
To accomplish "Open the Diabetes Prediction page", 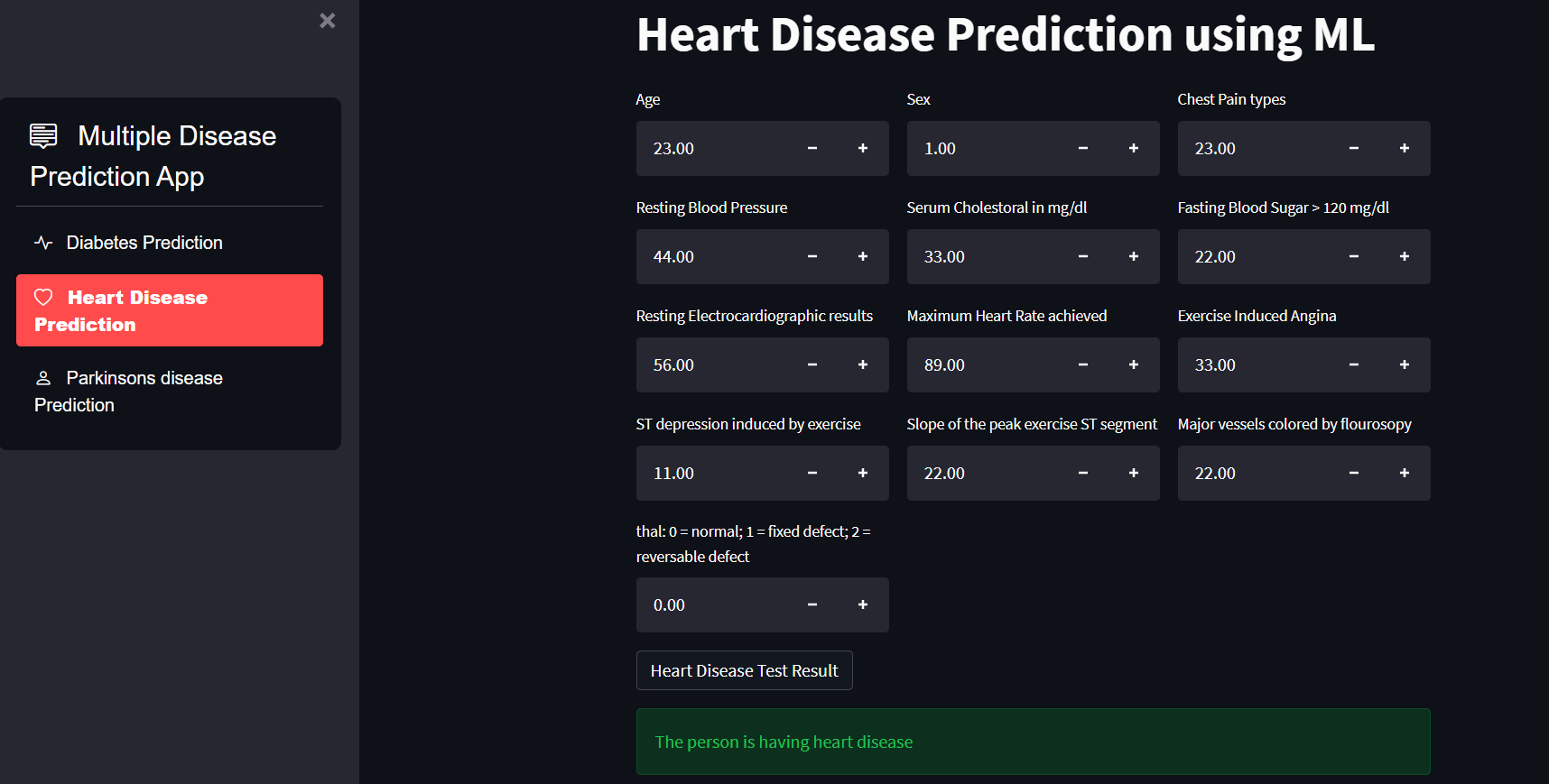I will tap(144, 243).
